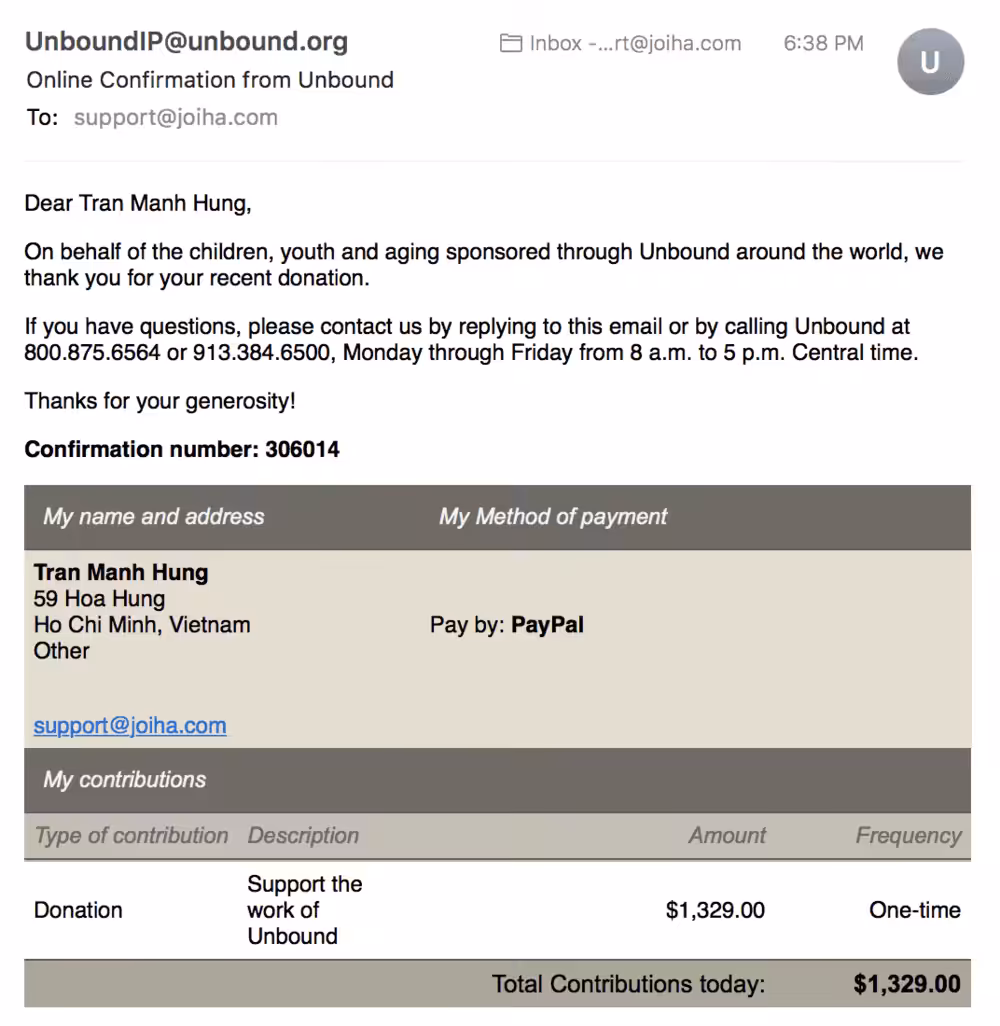Click My name and address header
The width and height of the screenshot is (1000, 1026).
(154, 516)
